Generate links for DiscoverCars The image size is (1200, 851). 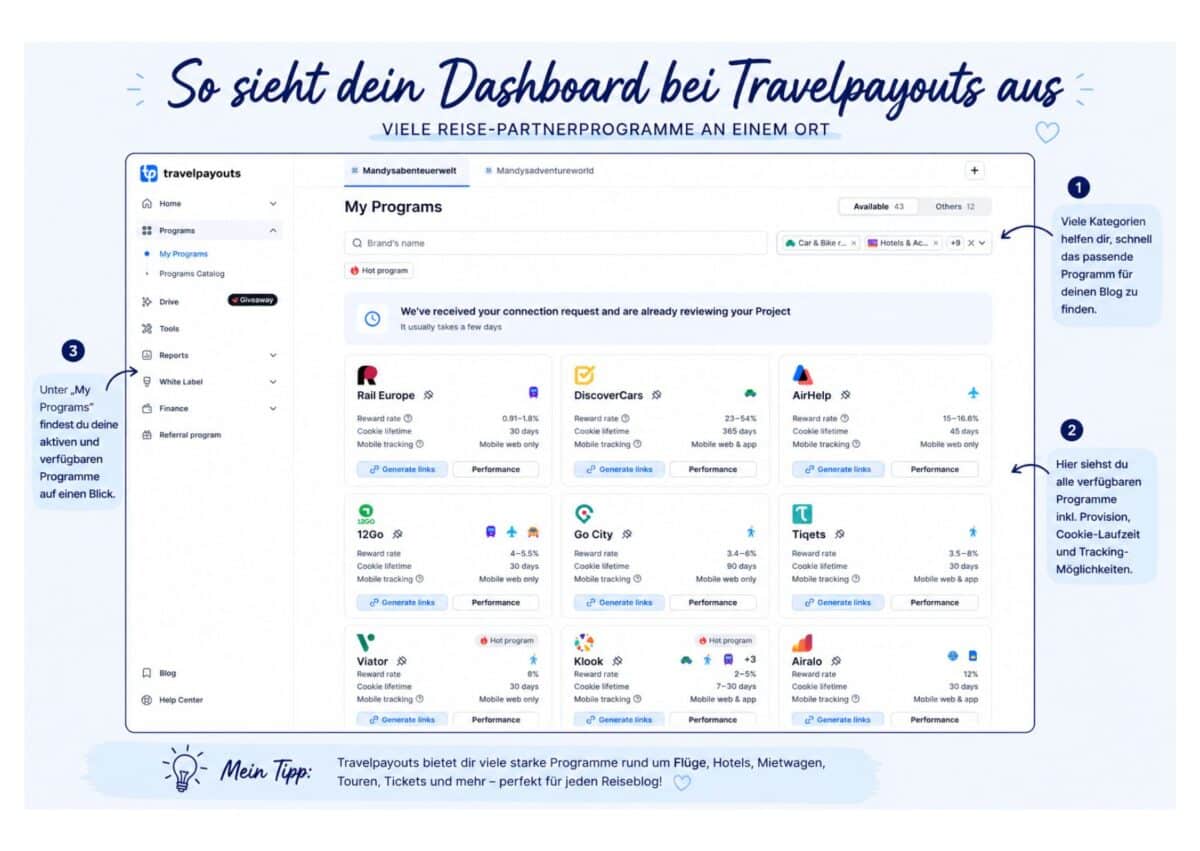coord(619,469)
